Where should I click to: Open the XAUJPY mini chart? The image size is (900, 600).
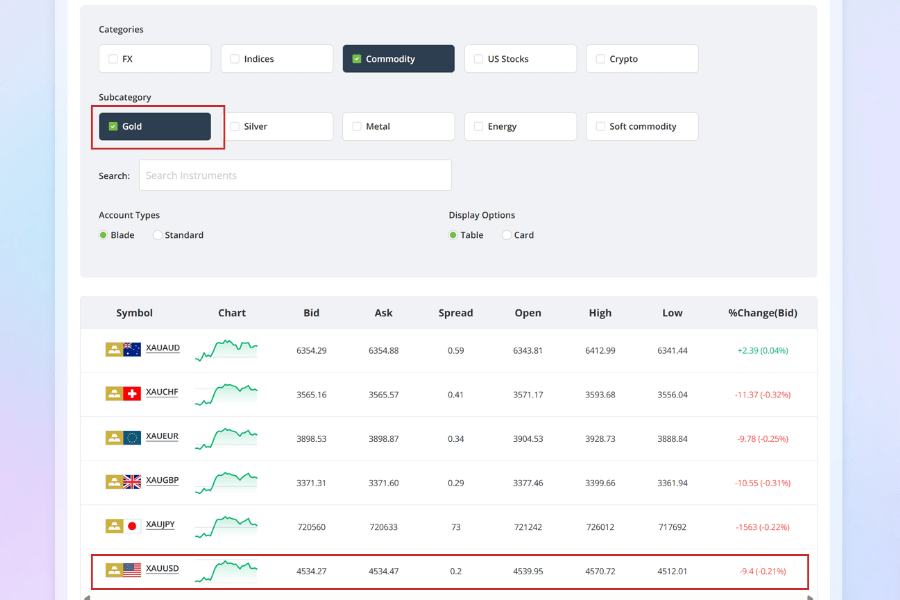226,527
